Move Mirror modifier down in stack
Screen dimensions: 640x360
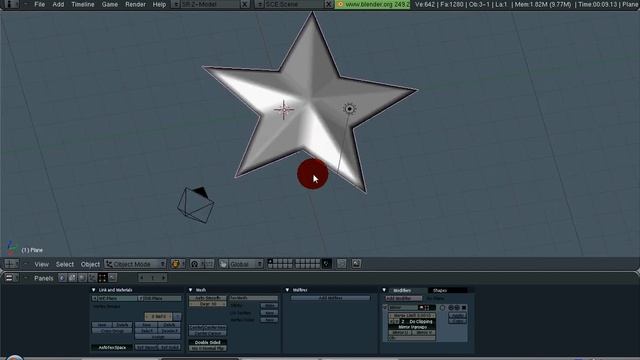(x=457, y=307)
